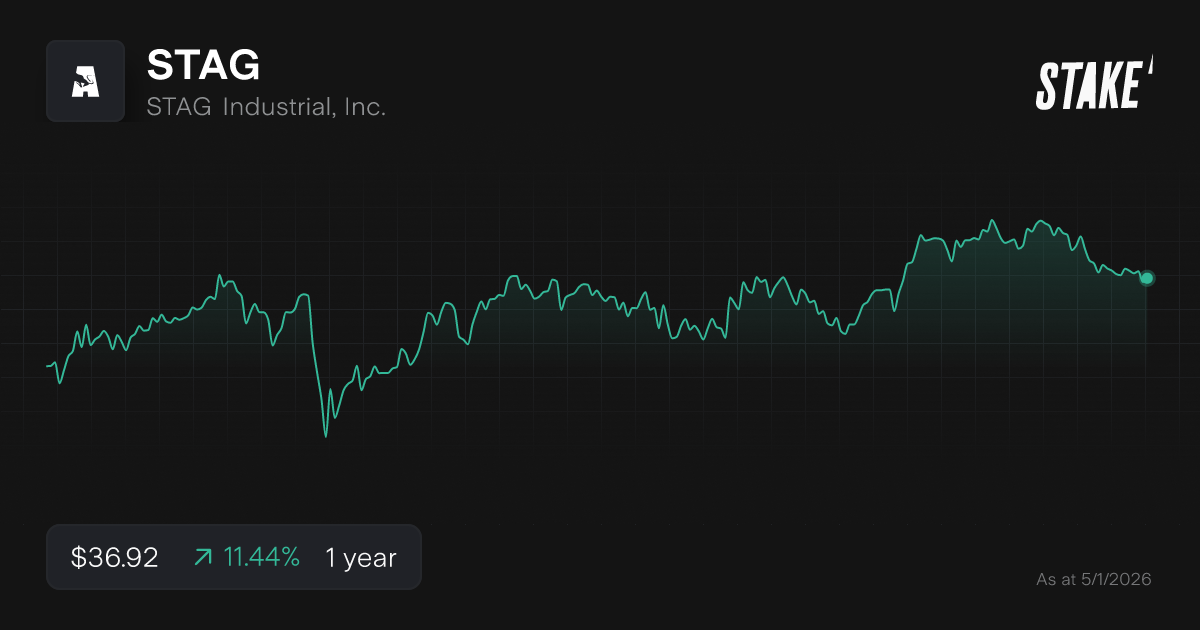Screen dimensions: 1200x630
Task: Click the STAG Industrial, Inc. label
Action: coord(267,105)
